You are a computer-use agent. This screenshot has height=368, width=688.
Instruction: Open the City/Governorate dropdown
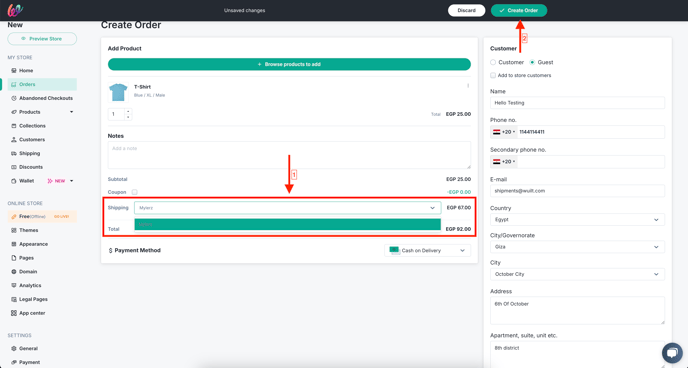pyautogui.click(x=577, y=247)
